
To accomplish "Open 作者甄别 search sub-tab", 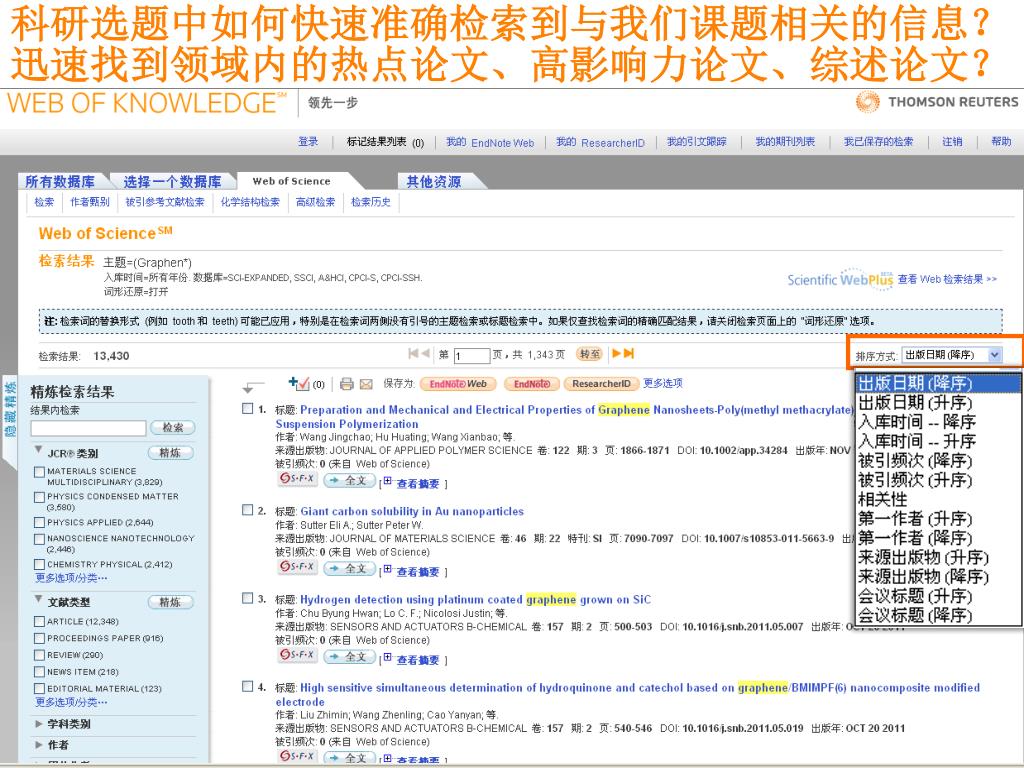I will point(89,202).
